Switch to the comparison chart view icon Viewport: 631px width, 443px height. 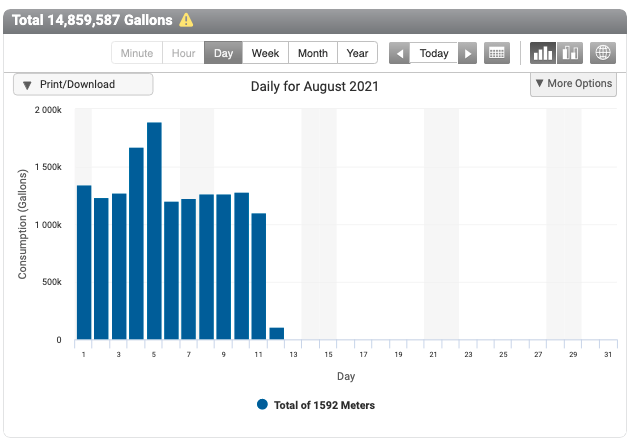(x=570, y=53)
